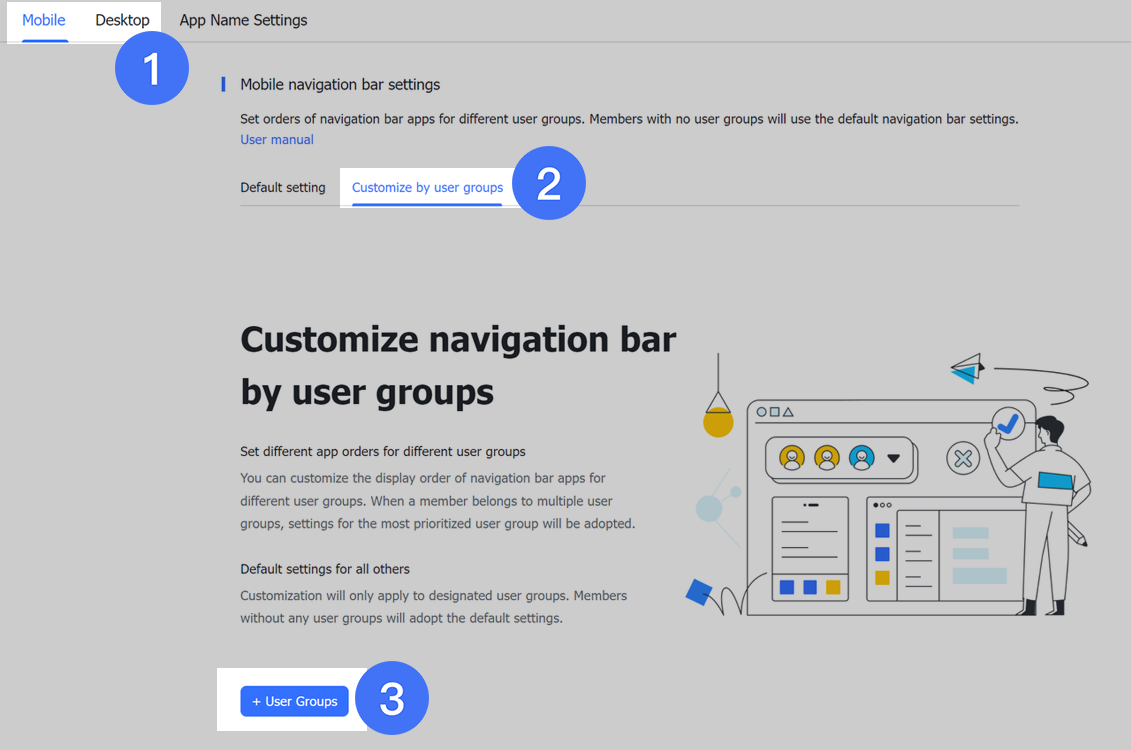Switch to the Desktop tab
Screen dimensions: 1131x750
(x=121, y=19)
